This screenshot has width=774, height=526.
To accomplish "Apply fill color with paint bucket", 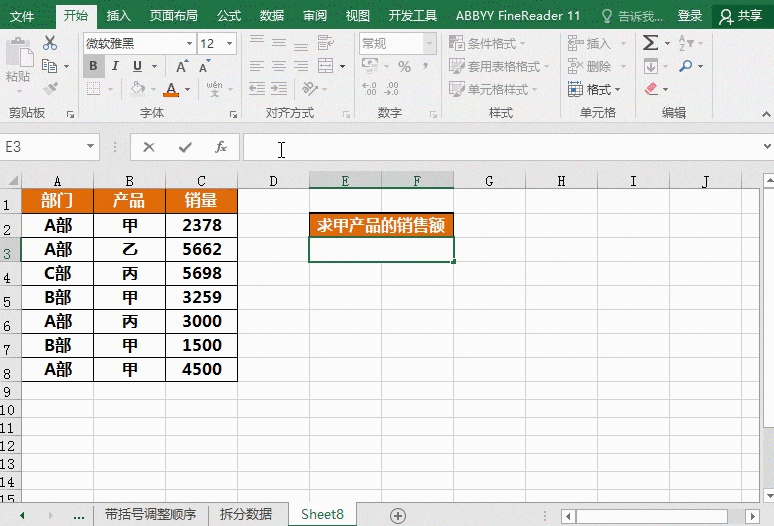I will (x=138, y=89).
